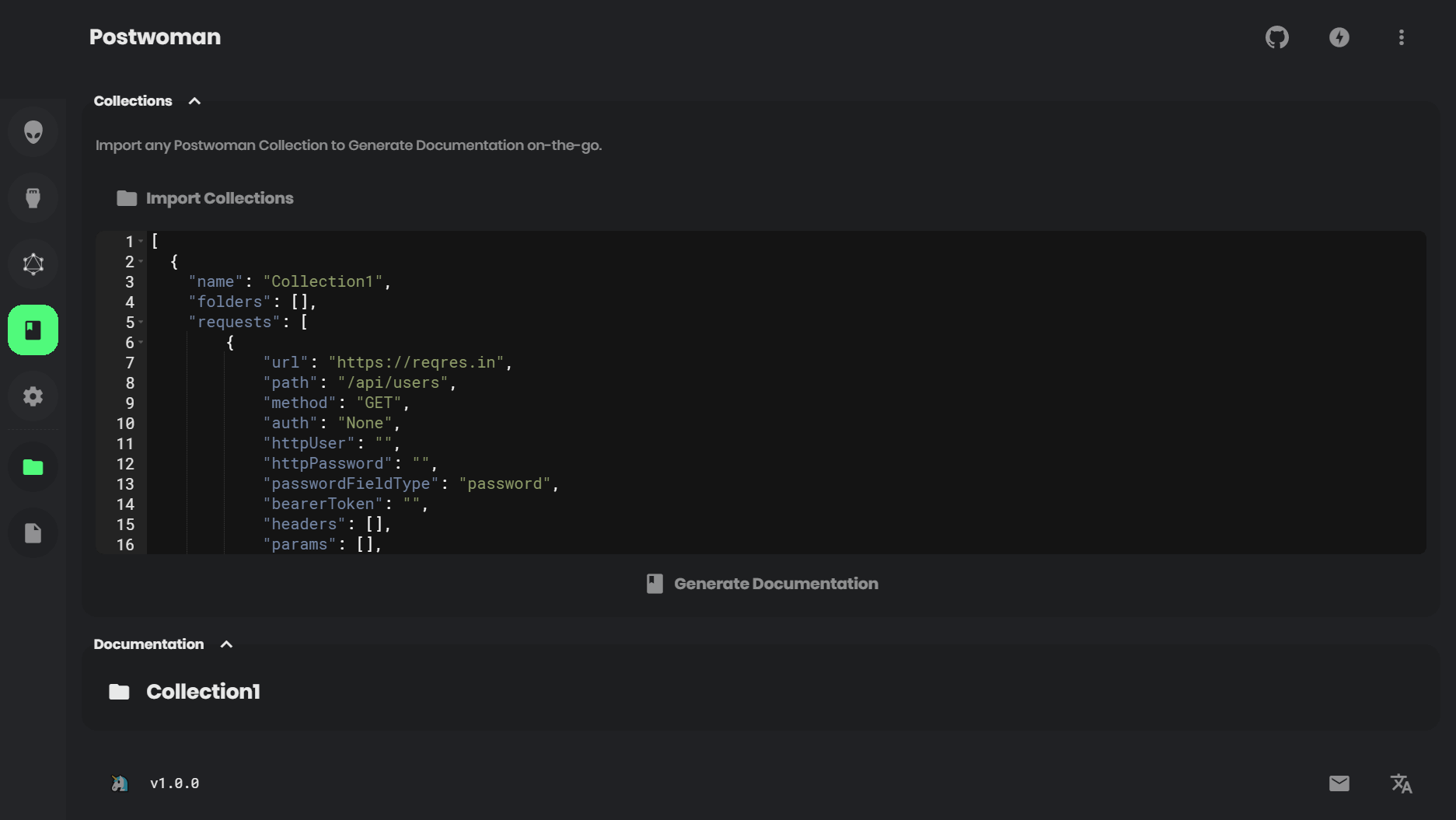Click the unicorn logo icon in footer
Image resolution: width=1456 pixels, height=820 pixels.
pyautogui.click(x=119, y=783)
